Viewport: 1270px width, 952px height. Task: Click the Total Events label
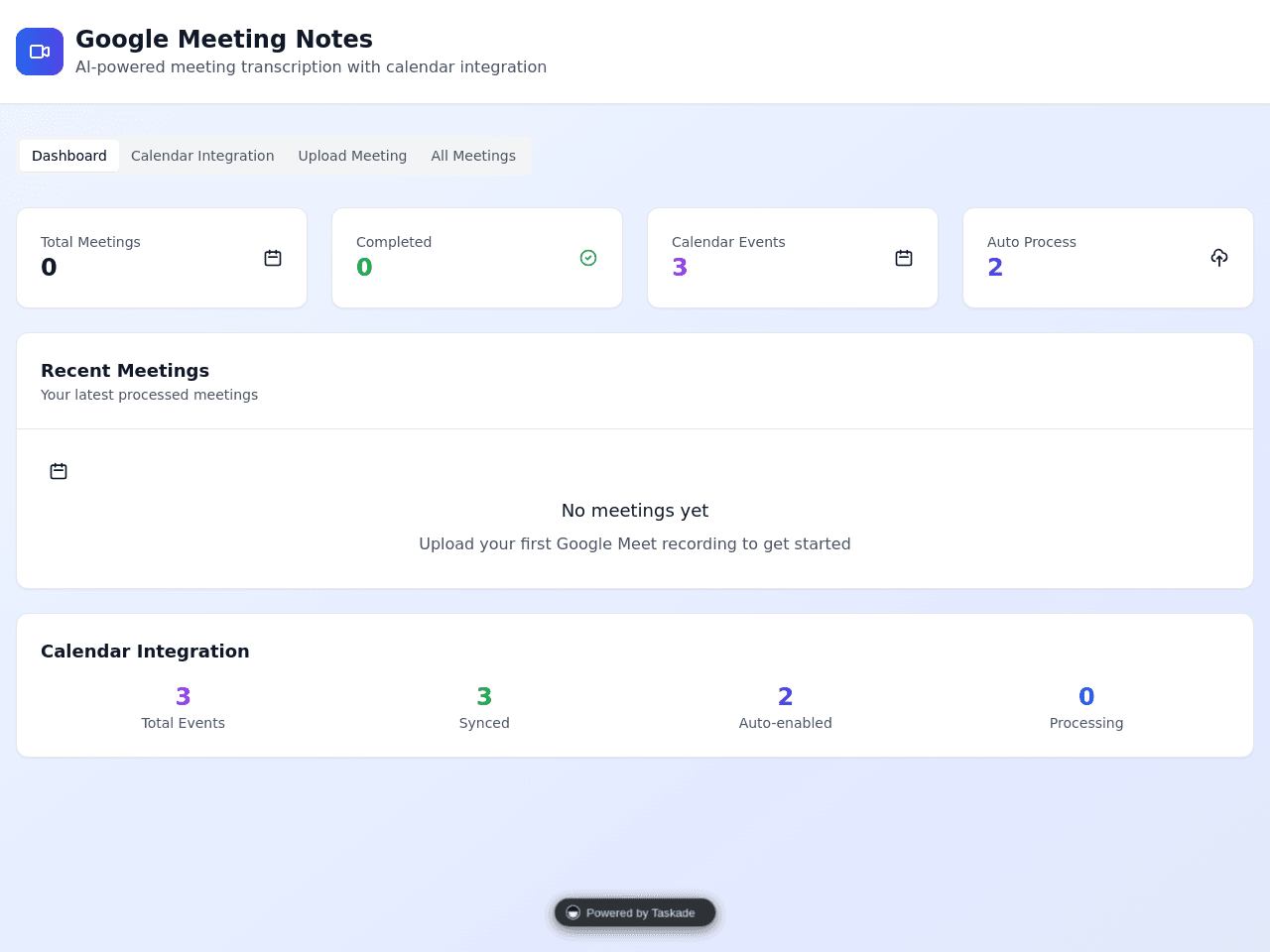184,723
